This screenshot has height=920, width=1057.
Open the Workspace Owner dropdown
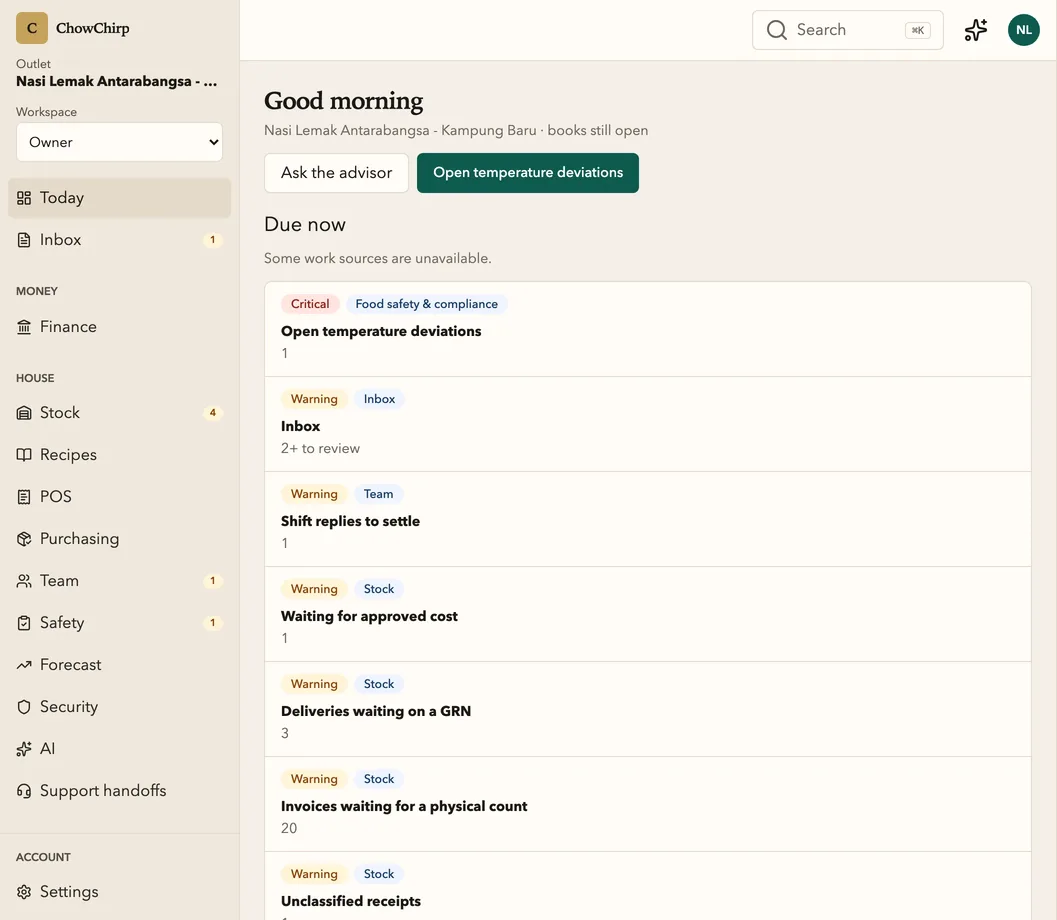pos(119,142)
